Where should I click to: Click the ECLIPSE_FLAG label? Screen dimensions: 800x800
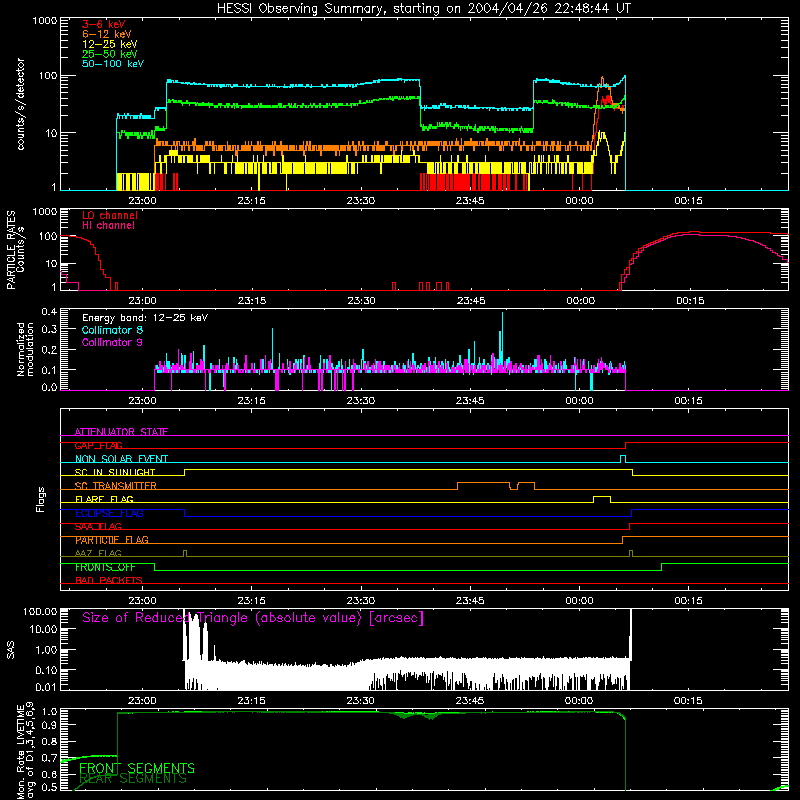[109, 513]
